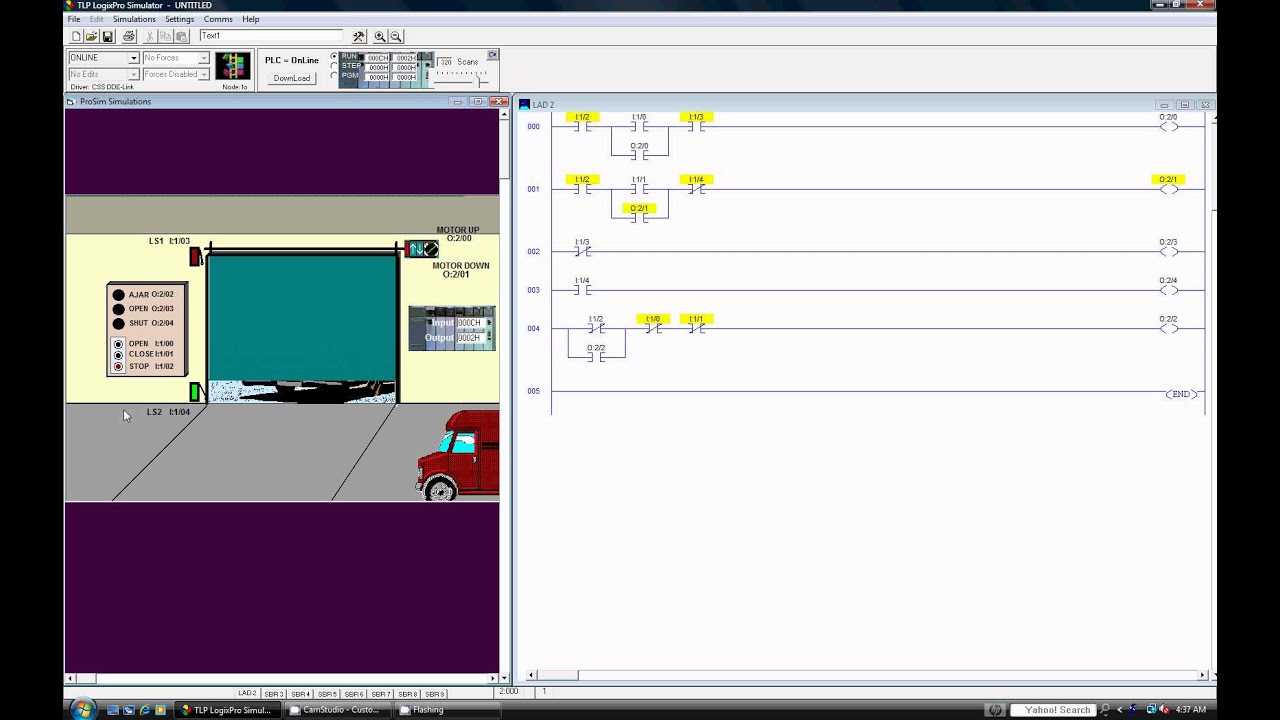Click the 320 scans value field
The image size is (1280, 720).
click(x=445, y=62)
